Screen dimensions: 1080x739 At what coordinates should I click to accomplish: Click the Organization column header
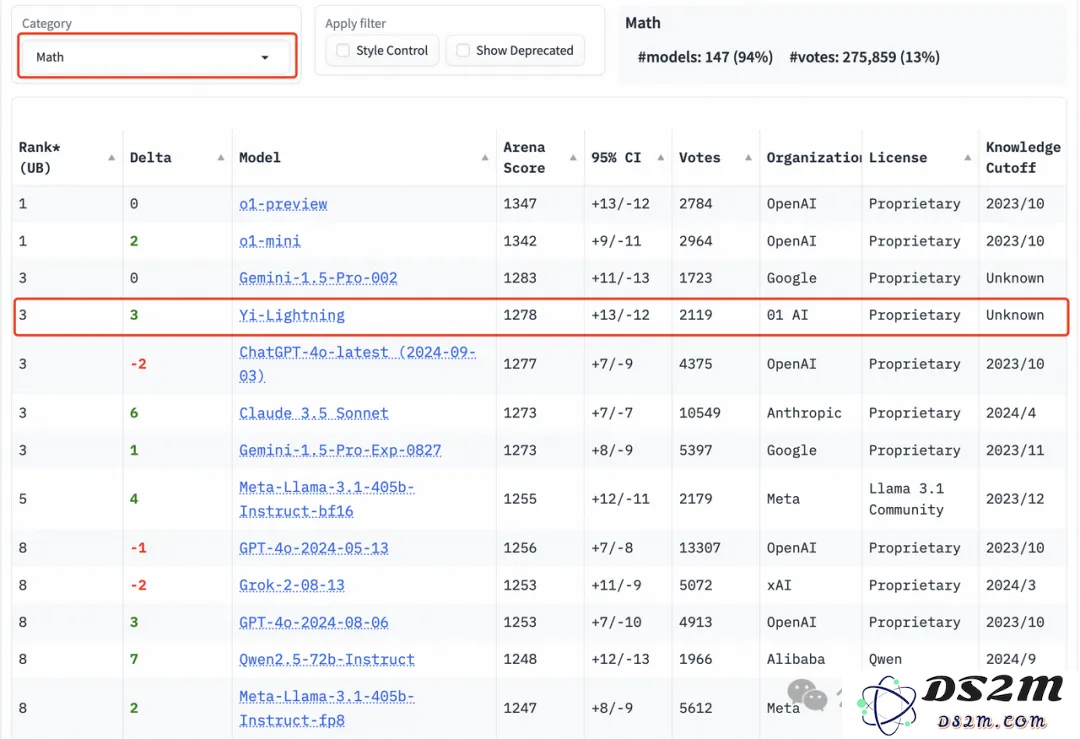(813, 158)
